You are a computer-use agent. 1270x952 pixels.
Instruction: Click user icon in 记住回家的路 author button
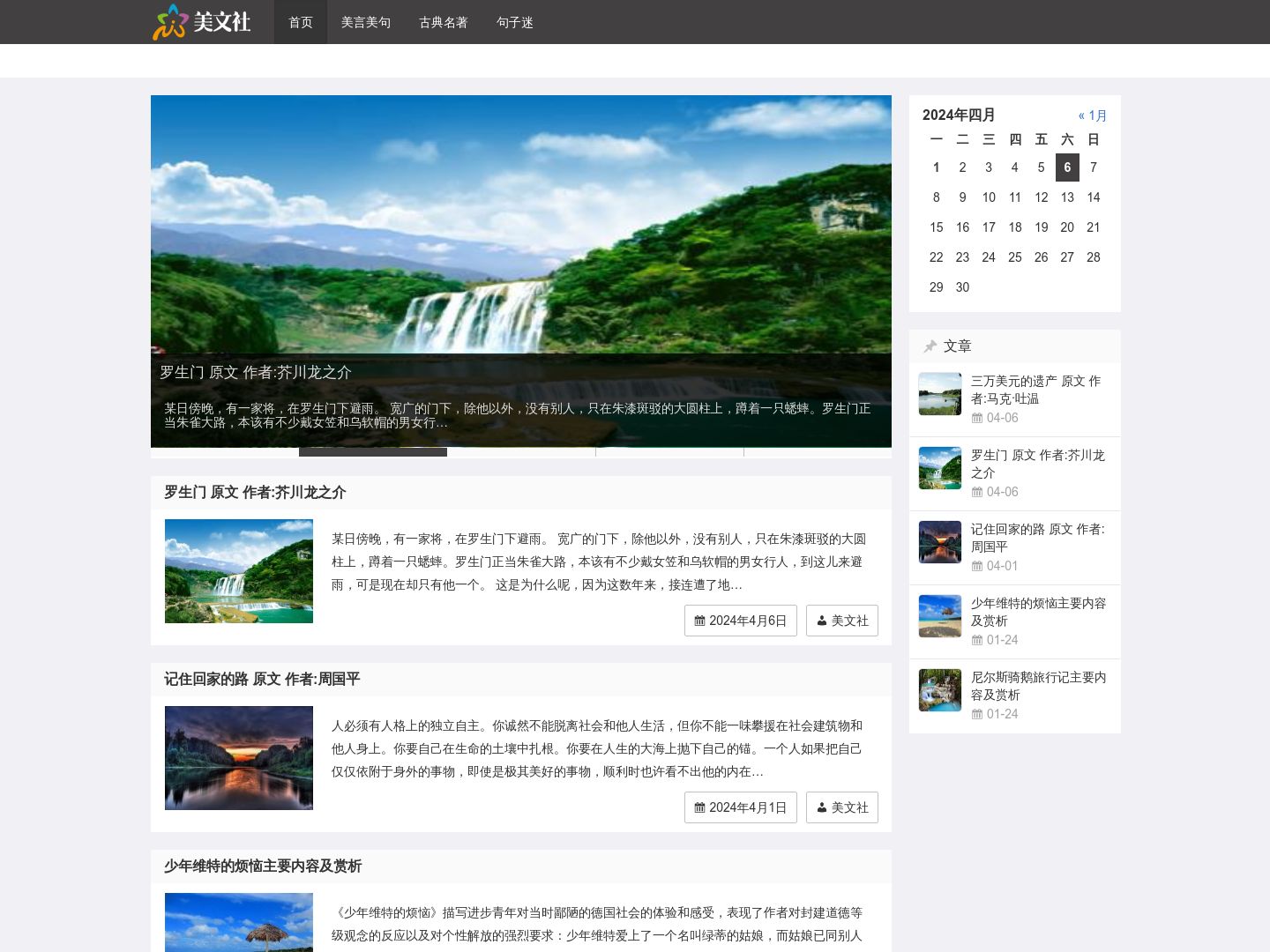(x=822, y=807)
